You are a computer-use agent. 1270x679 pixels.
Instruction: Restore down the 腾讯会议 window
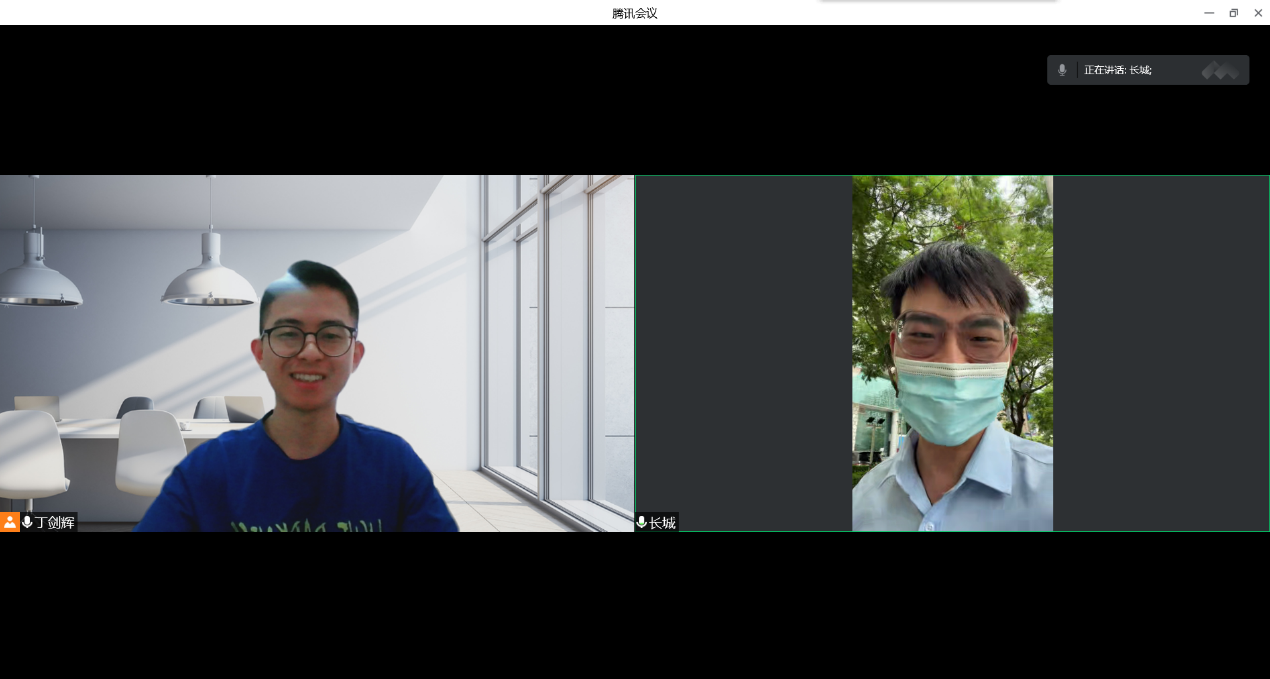pyautogui.click(x=1233, y=13)
